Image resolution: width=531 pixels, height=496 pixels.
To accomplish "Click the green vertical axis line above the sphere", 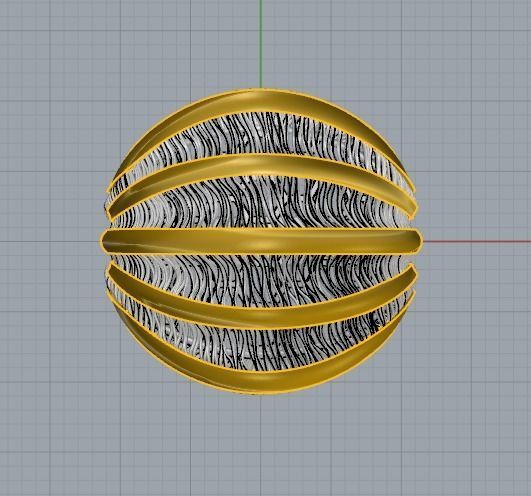I will point(261,44).
